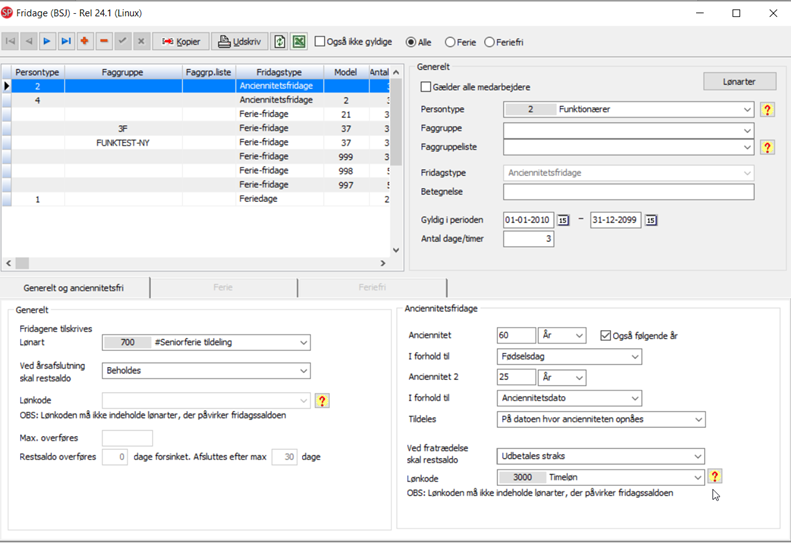Expand the 'Tildeles' dropdown list

698,420
